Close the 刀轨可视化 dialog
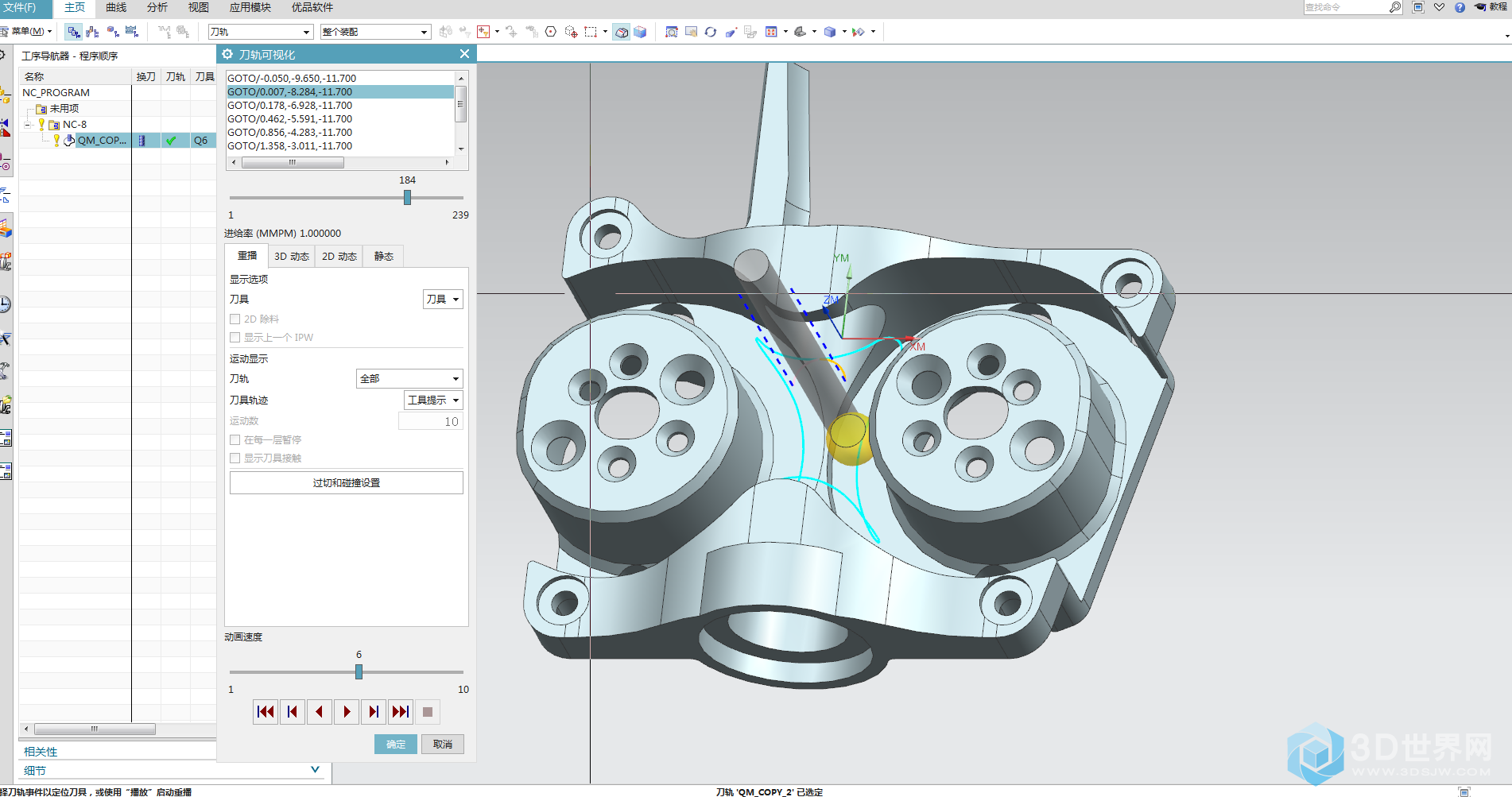The image size is (1512, 797). pyautogui.click(x=464, y=54)
